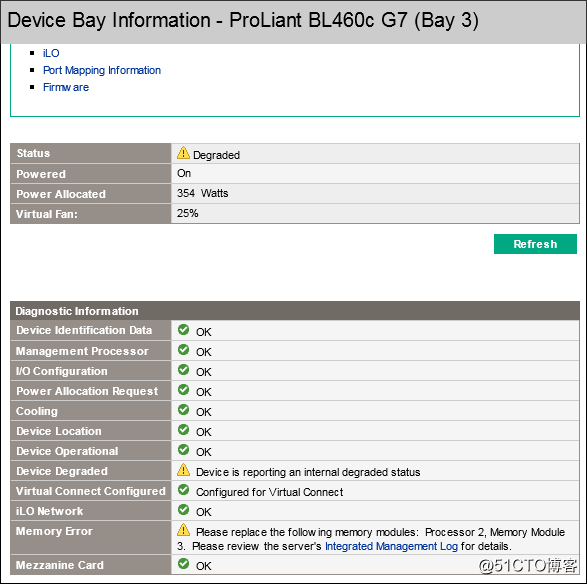Click Mezzanine Card OK check icon

point(183,563)
